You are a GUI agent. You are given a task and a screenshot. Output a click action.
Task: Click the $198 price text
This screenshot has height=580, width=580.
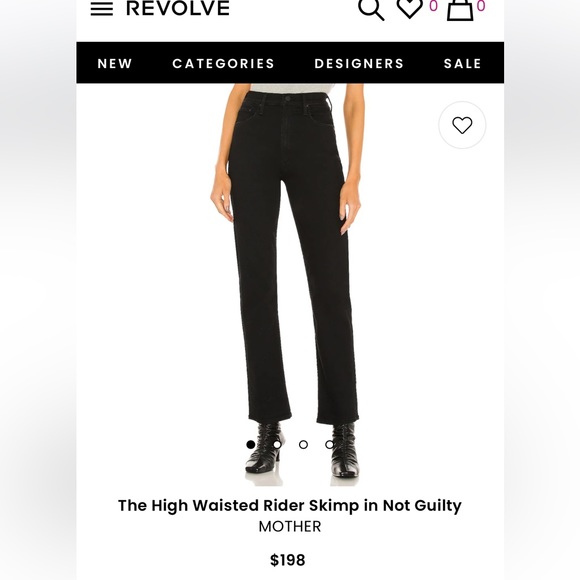[x=288, y=560]
